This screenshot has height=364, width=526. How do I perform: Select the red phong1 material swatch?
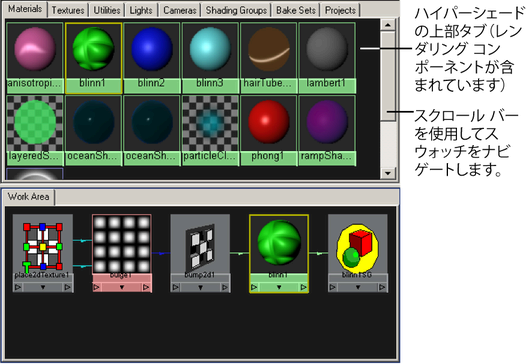[268, 123]
